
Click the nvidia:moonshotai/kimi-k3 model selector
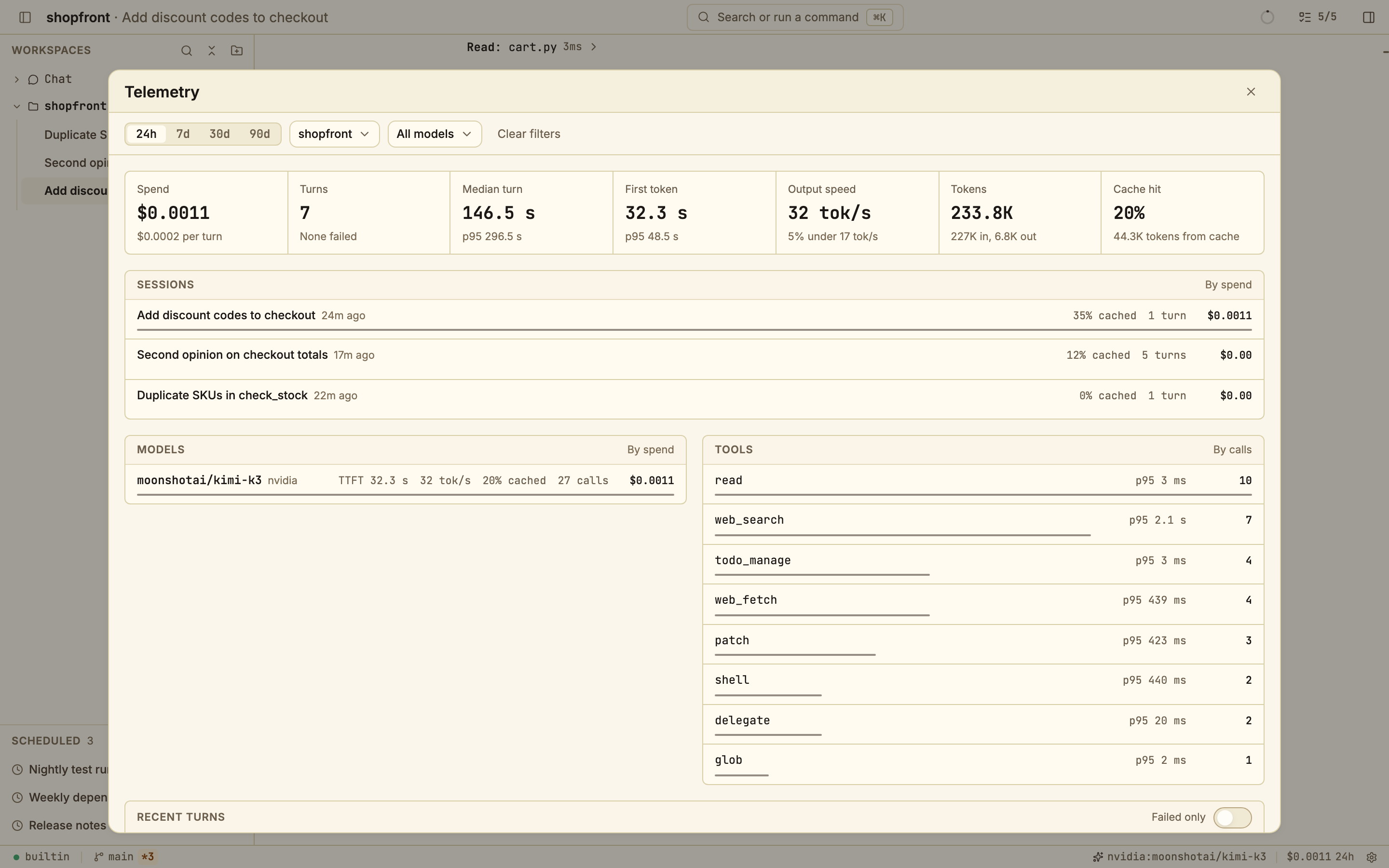point(1180,856)
